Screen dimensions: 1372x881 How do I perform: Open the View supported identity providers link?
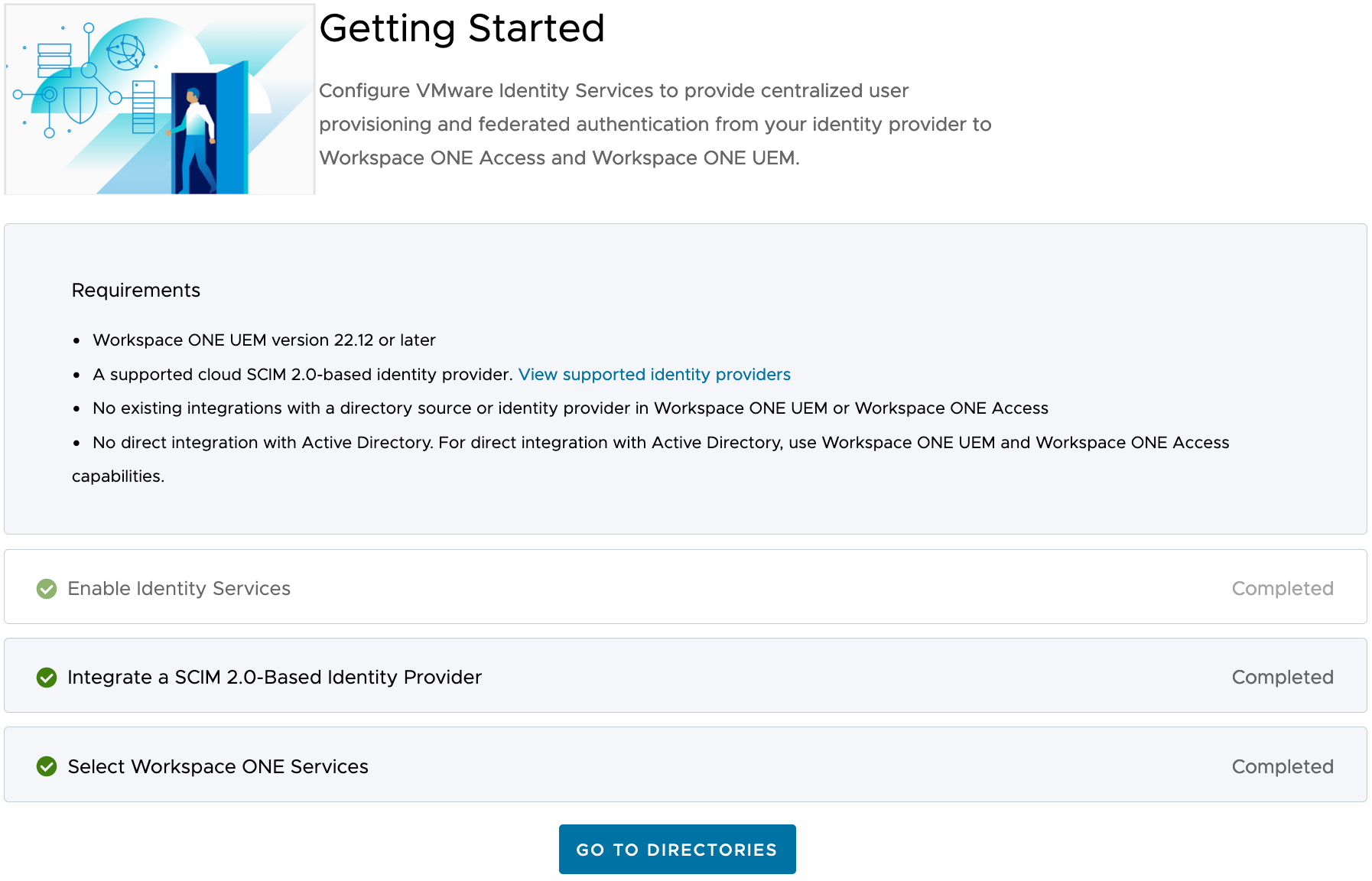coord(654,374)
